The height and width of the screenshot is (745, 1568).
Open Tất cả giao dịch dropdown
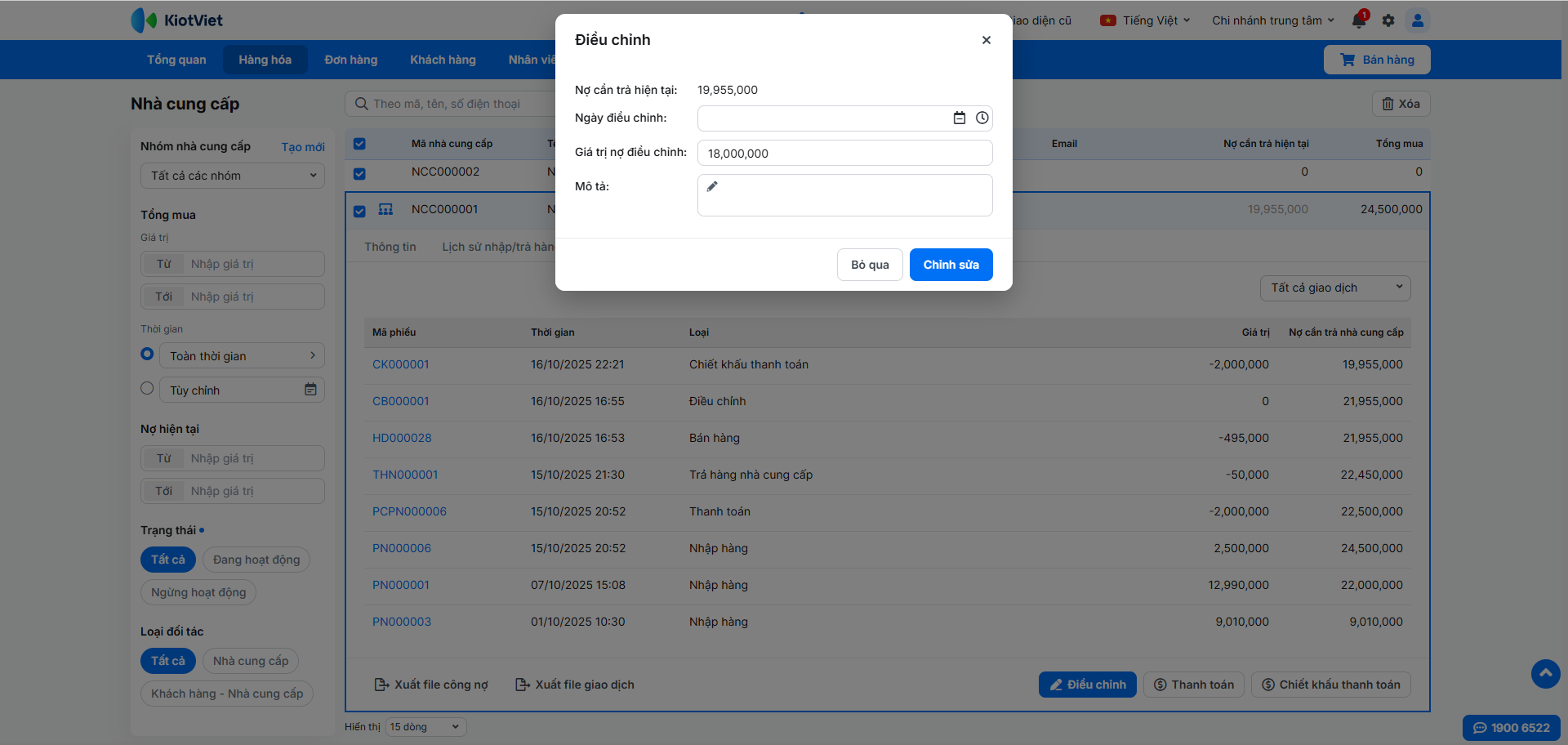[x=1335, y=288]
